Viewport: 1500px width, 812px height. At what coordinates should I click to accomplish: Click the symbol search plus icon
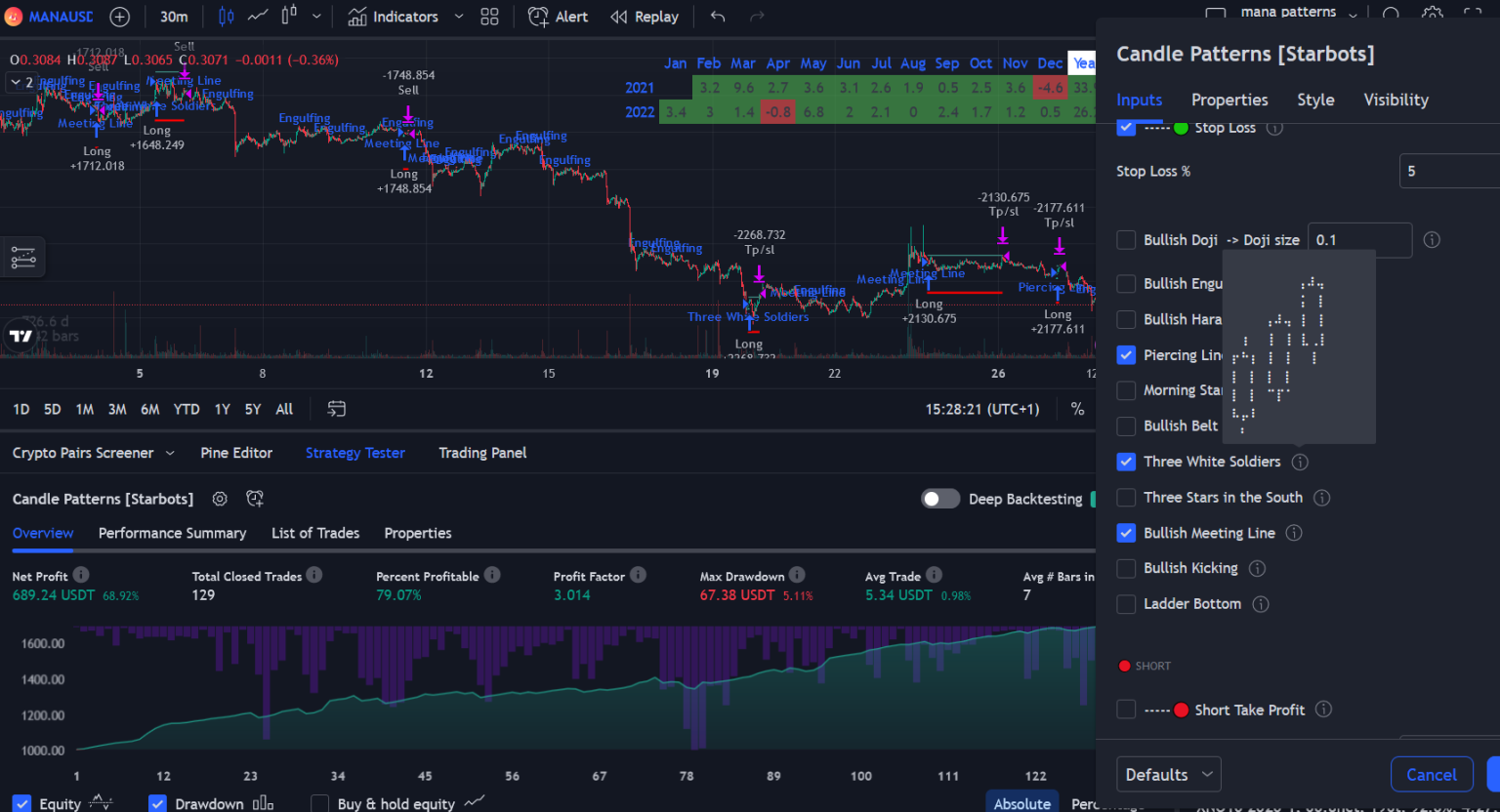tap(118, 17)
